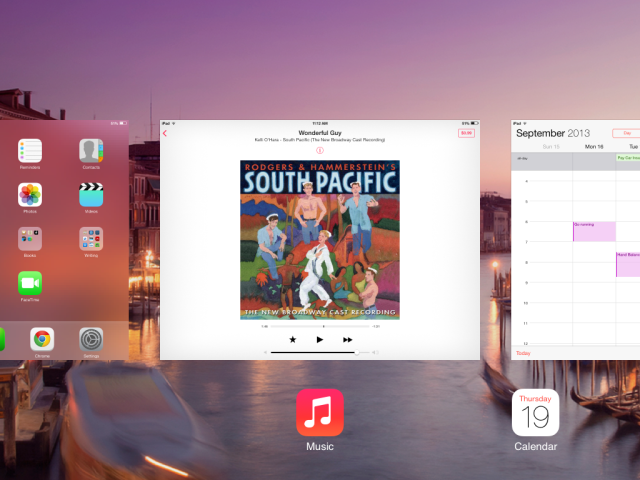This screenshot has width=640, height=480.
Task: Skip forward to the next track
Action: click(347, 340)
